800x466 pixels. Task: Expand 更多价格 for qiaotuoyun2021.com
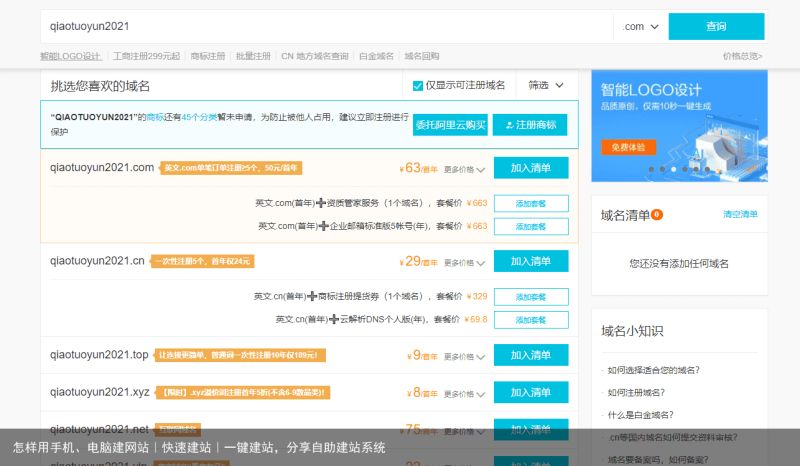464,169
